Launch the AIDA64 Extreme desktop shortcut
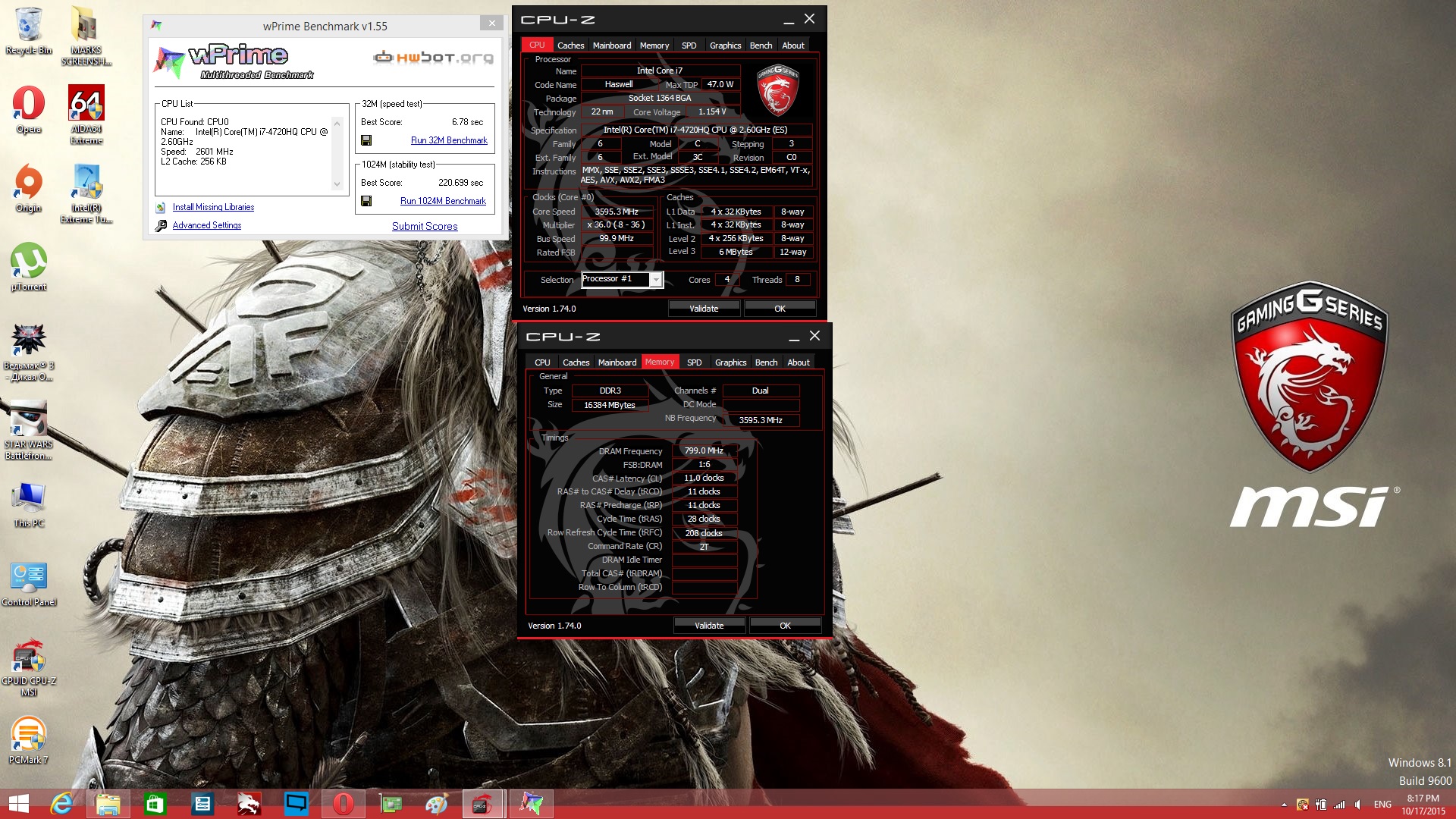This screenshot has height=819, width=1456. pos(86,115)
